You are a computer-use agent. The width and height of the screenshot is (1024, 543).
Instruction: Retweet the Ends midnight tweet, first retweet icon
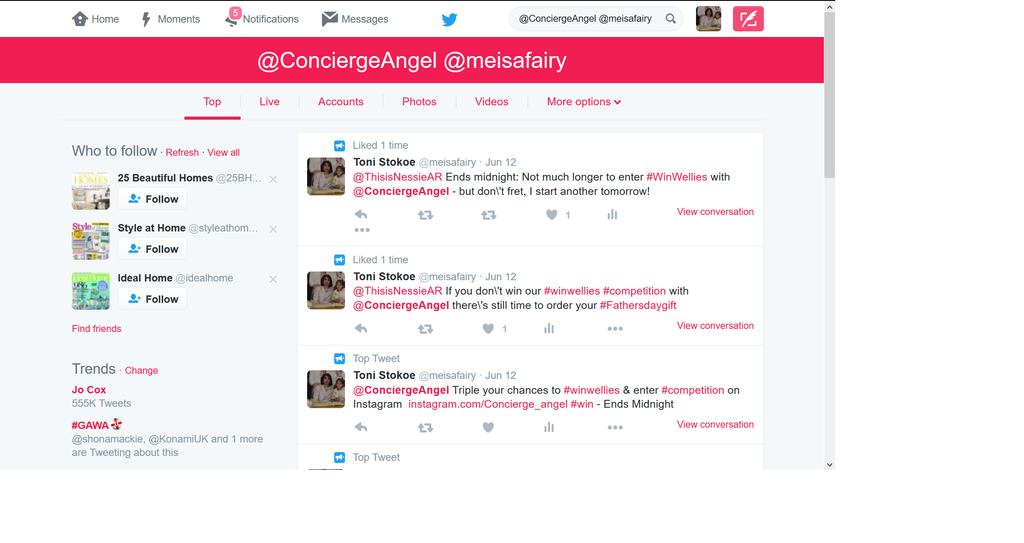pos(425,214)
